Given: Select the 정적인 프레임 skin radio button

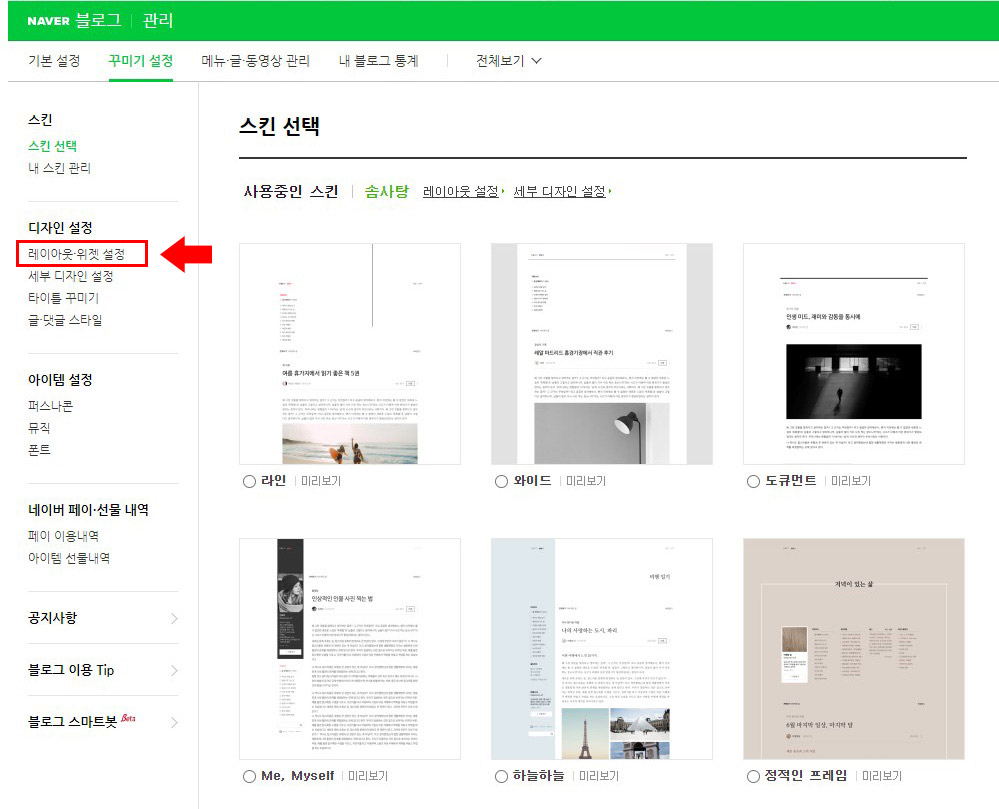Looking at the screenshot, I should [753, 777].
